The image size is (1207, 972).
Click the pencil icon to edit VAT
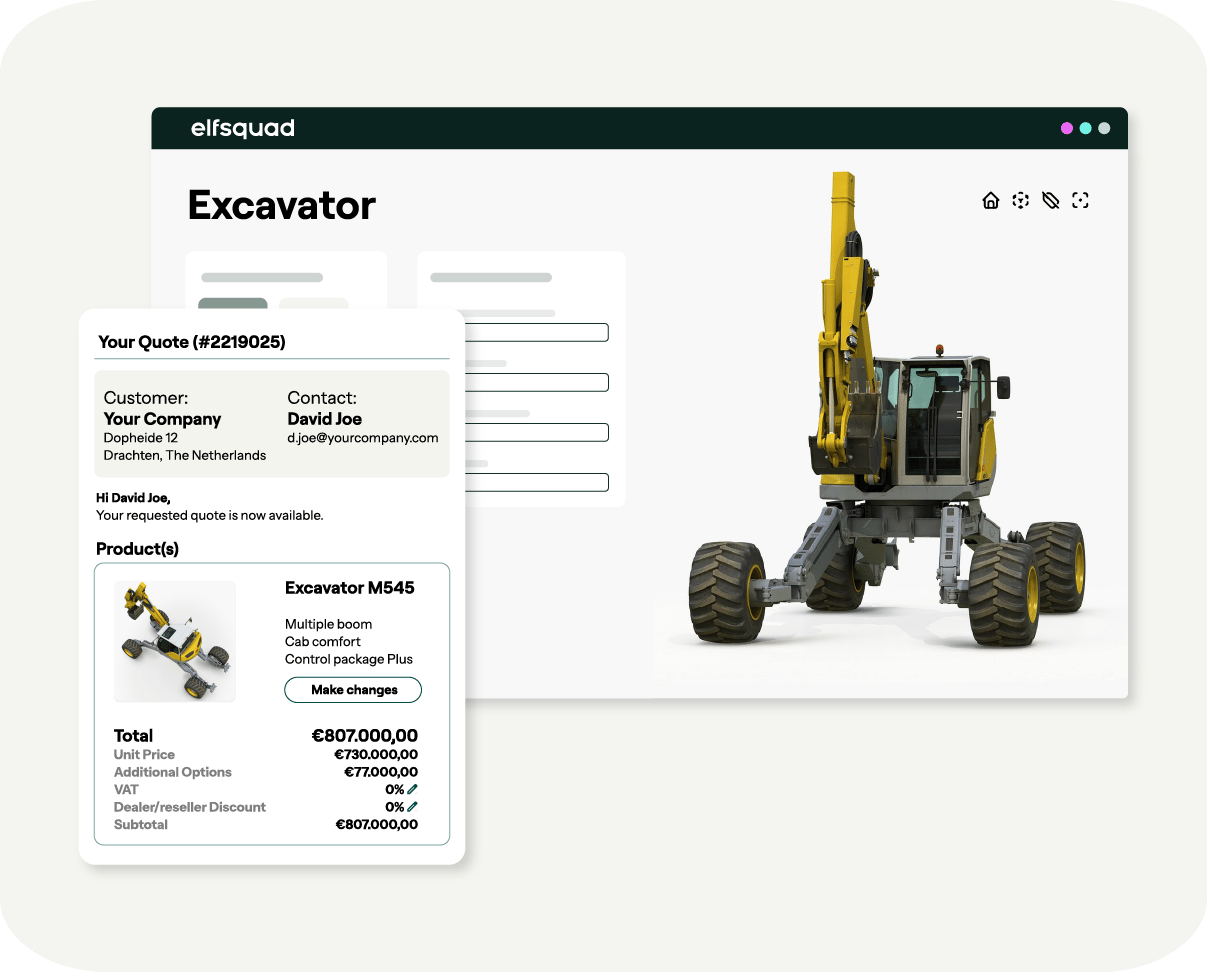(x=413, y=789)
